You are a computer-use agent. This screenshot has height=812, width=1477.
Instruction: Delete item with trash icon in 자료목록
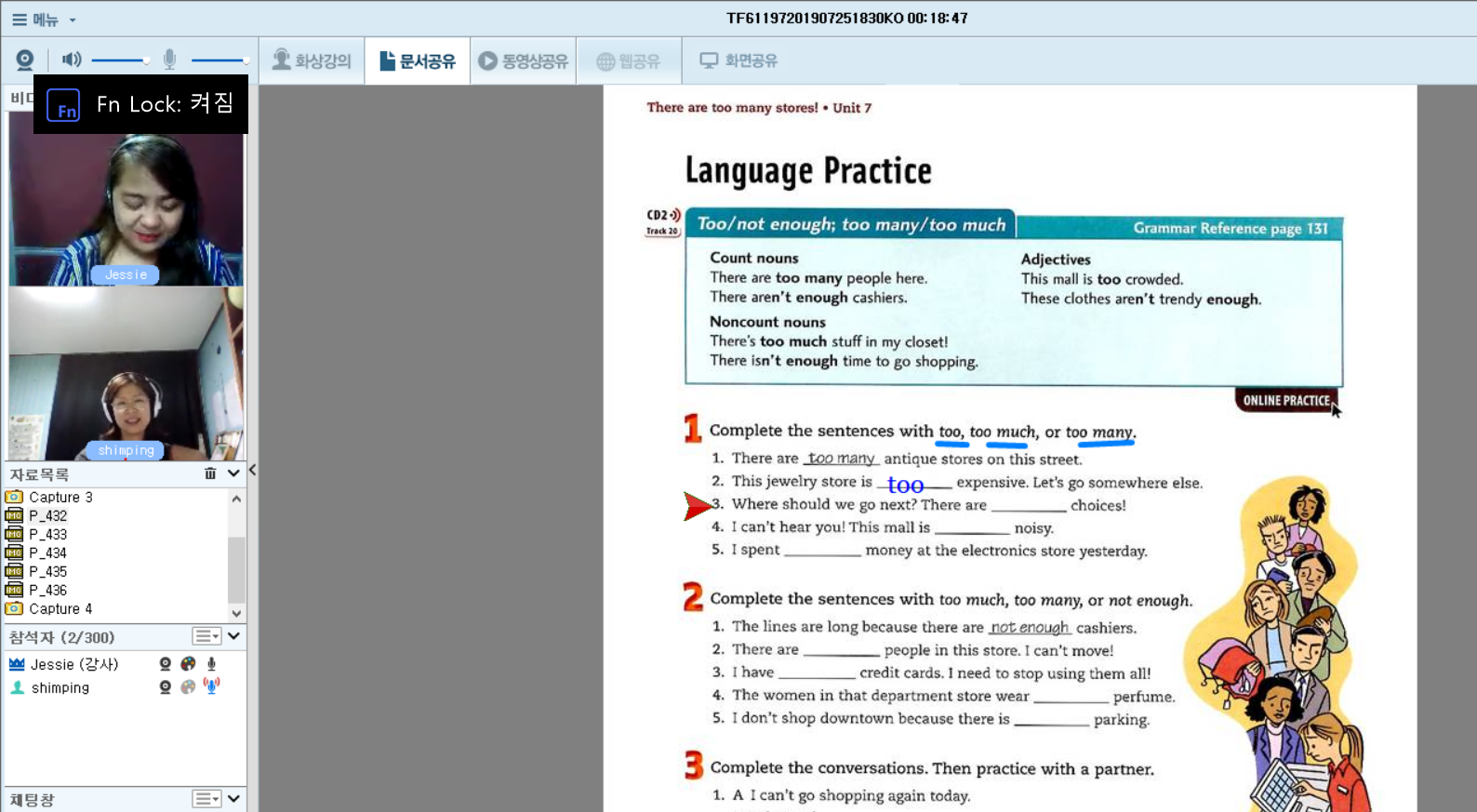(x=210, y=473)
